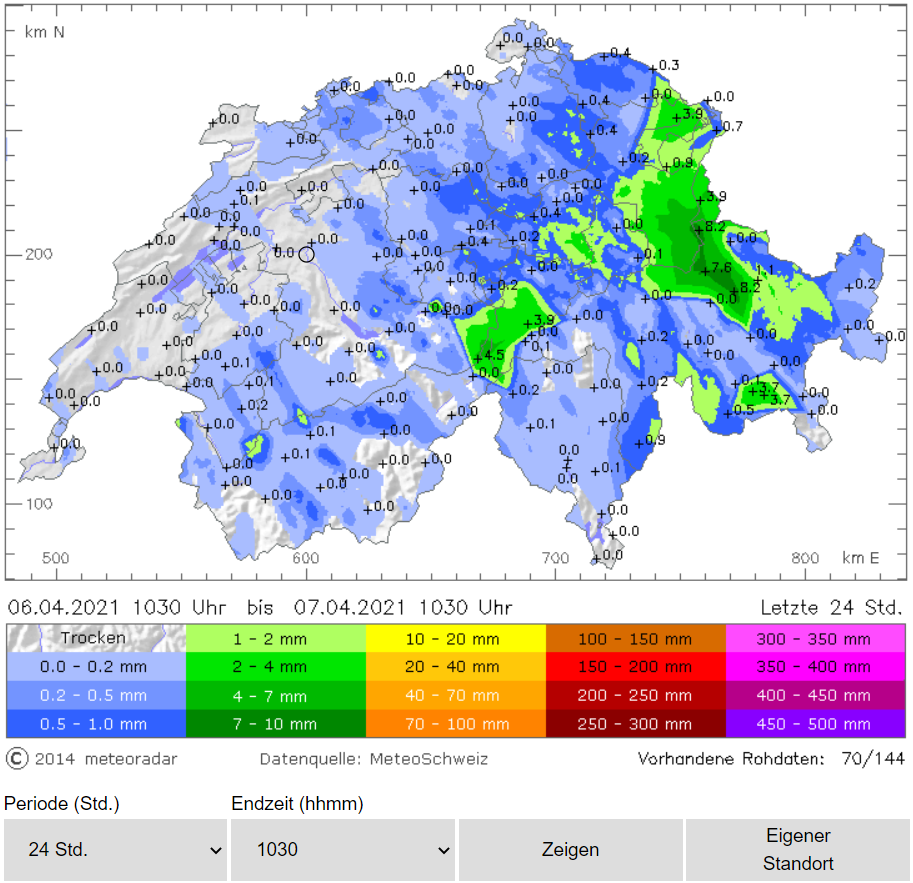Click the circled own-location marker on the map
Image resolution: width=913 pixels, height=883 pixels.
pos(306,254)
